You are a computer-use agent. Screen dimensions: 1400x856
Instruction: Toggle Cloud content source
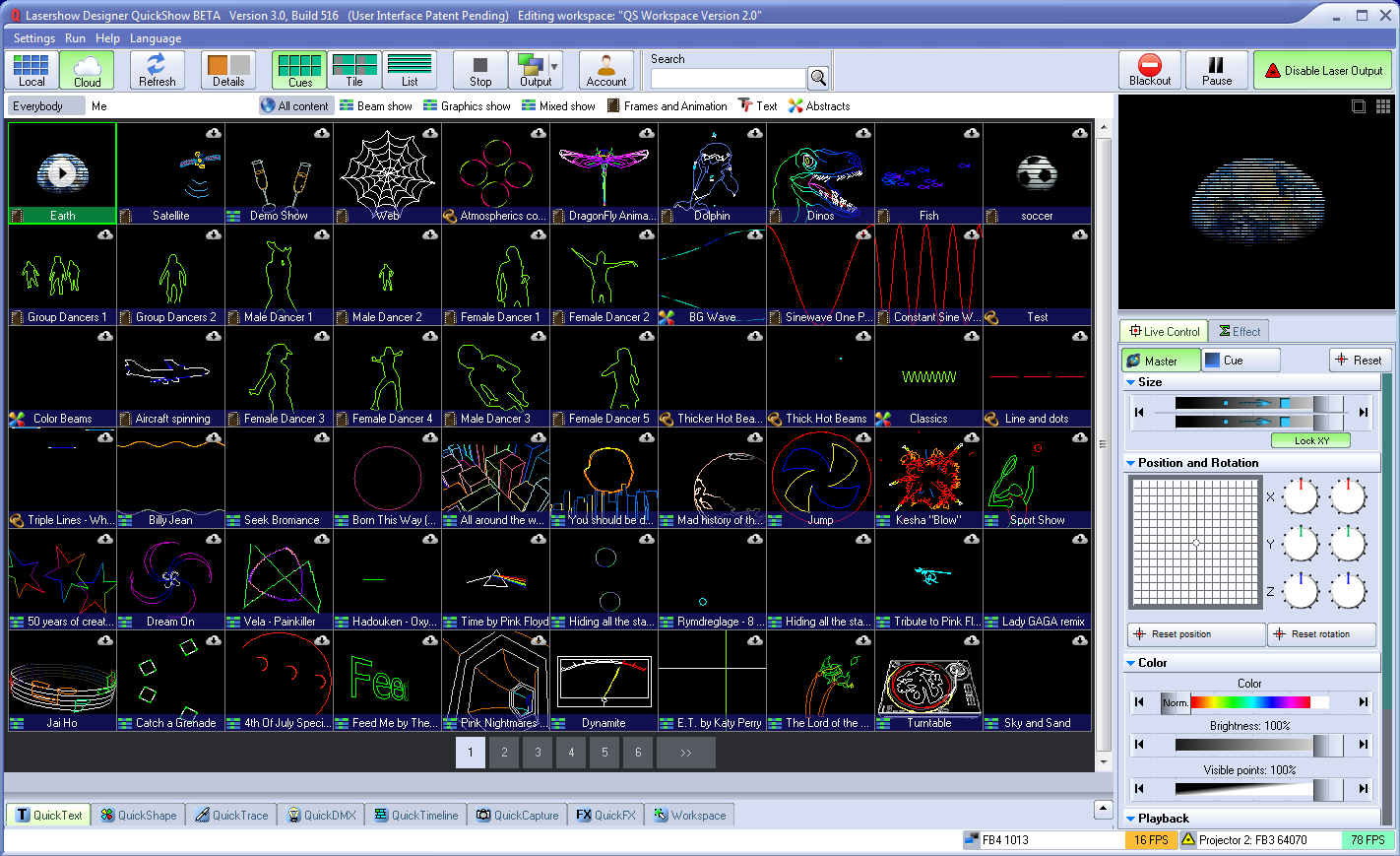pos(87,70)
